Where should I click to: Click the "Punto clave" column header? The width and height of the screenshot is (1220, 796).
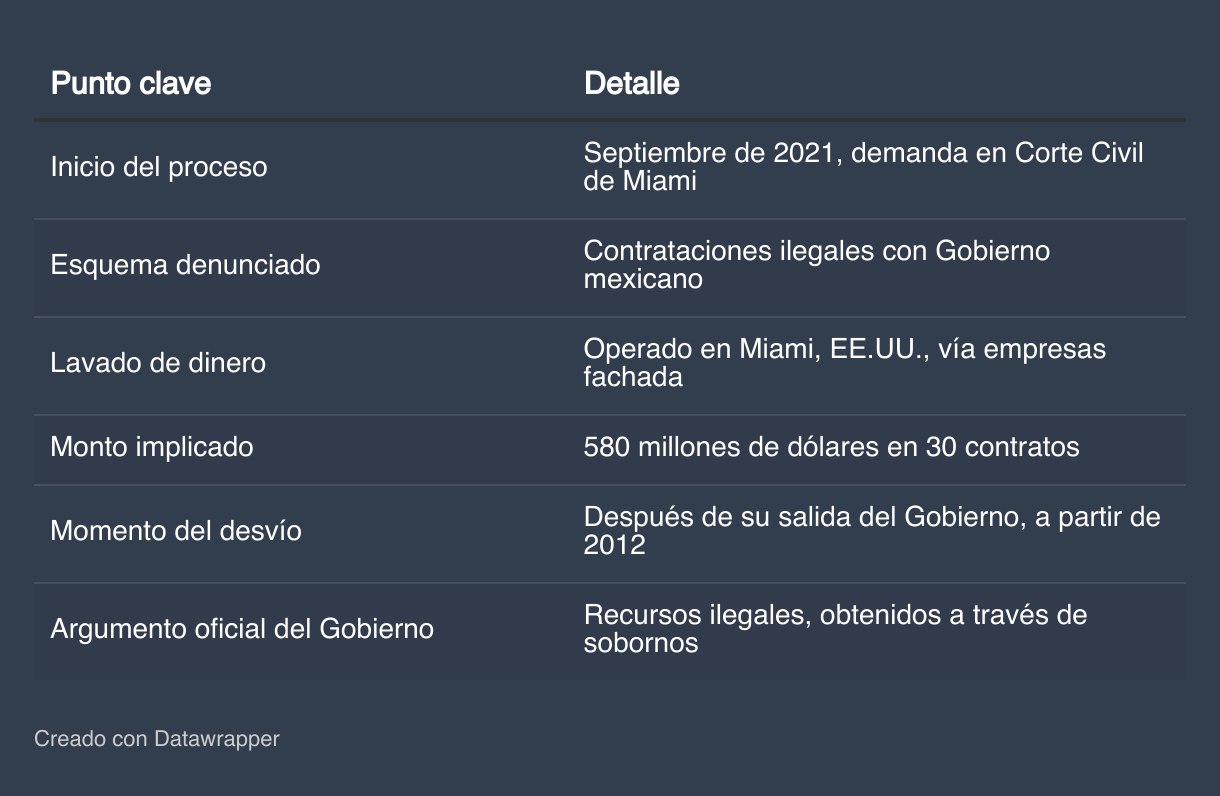pyautogui.click(x=131, y=83)
